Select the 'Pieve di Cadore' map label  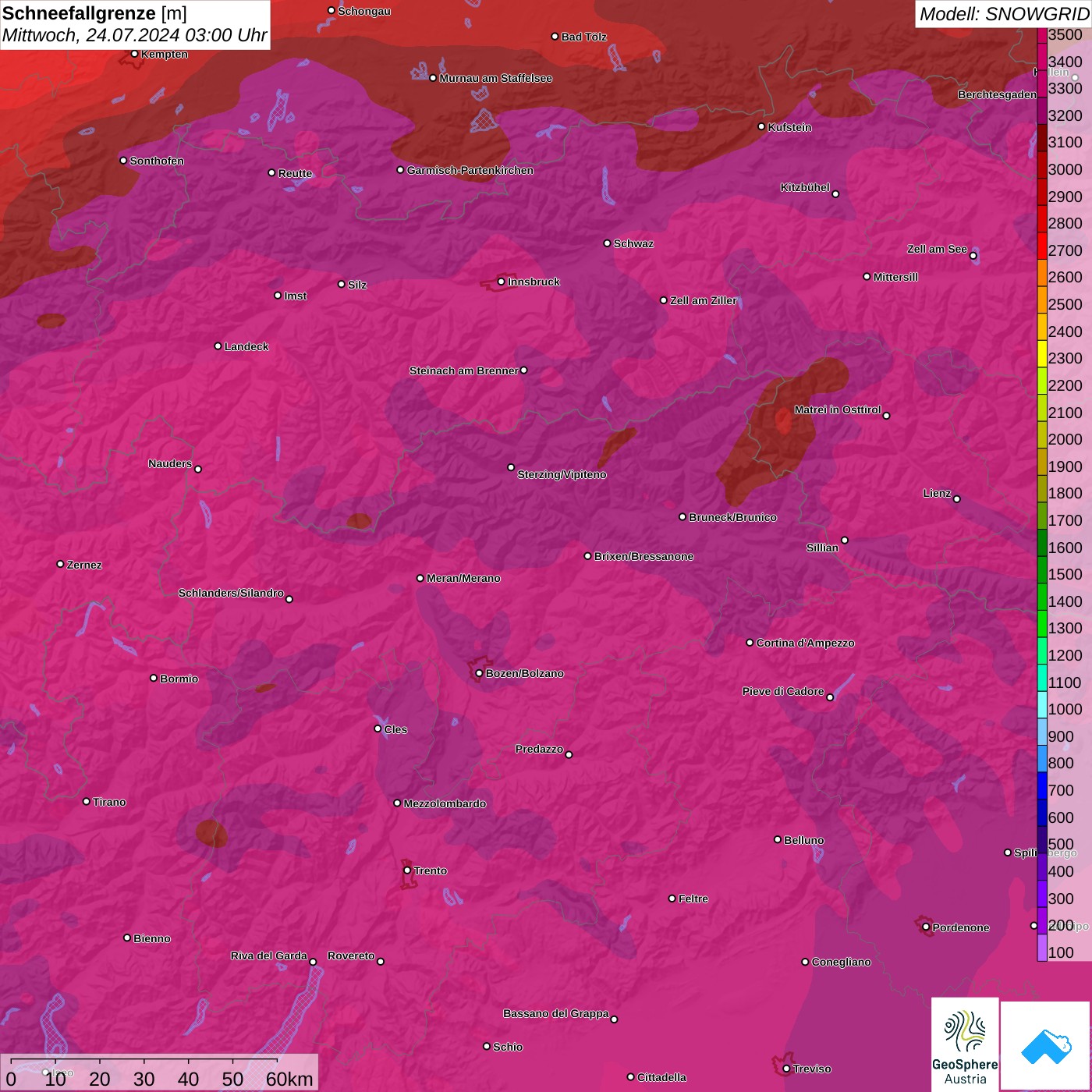click(x=783, y=691)
